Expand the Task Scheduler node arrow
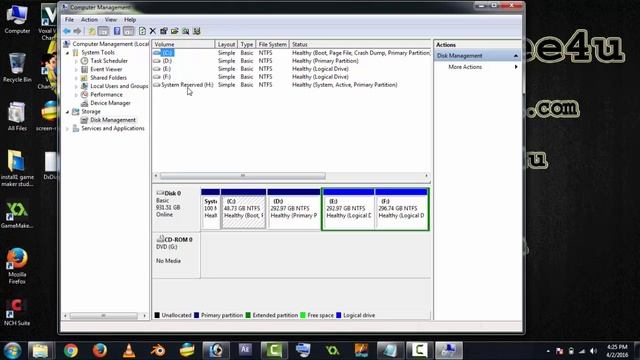Image resolution: width=640 pixels, height=360 pixels. point(76,61)
